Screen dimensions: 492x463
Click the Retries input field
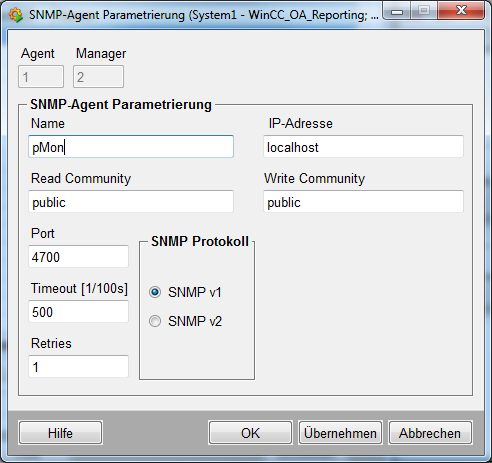coord(78,366)
